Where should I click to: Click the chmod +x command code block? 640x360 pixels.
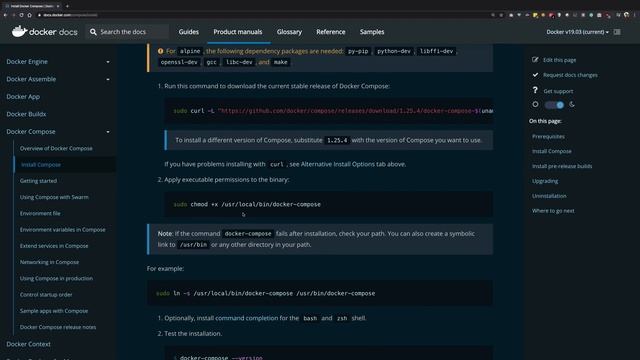point(329,204)
